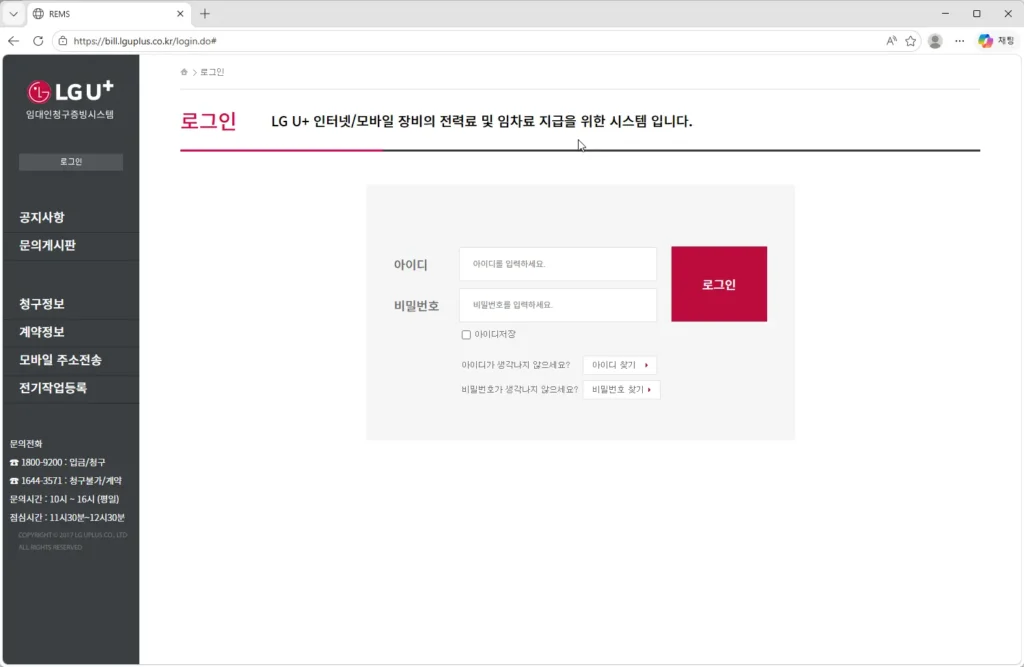
Task: Reload the page with refresh icon
Action: (x=38, y=41)
